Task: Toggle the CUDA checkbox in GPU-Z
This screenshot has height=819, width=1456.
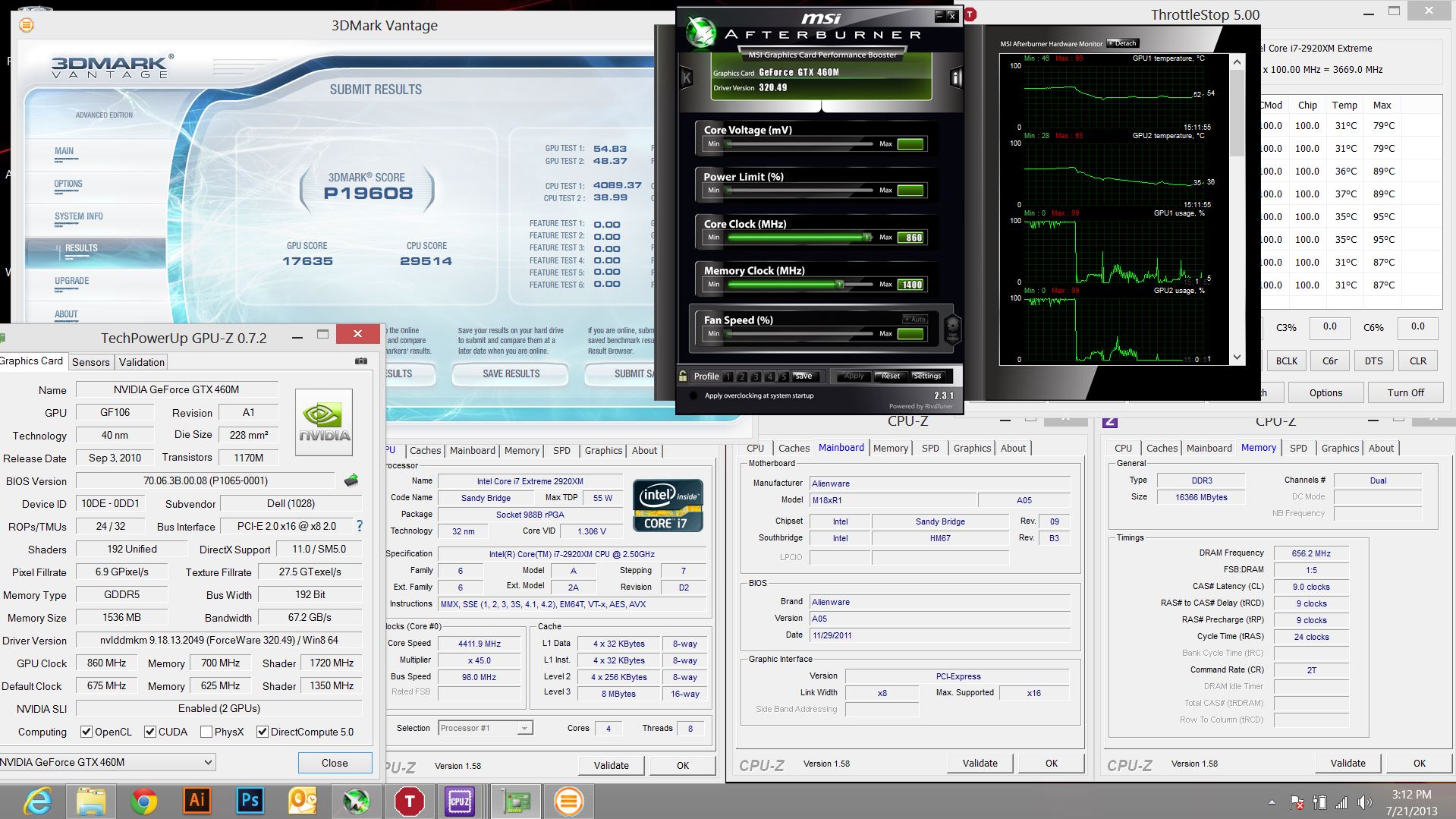Action: [150, 732]
